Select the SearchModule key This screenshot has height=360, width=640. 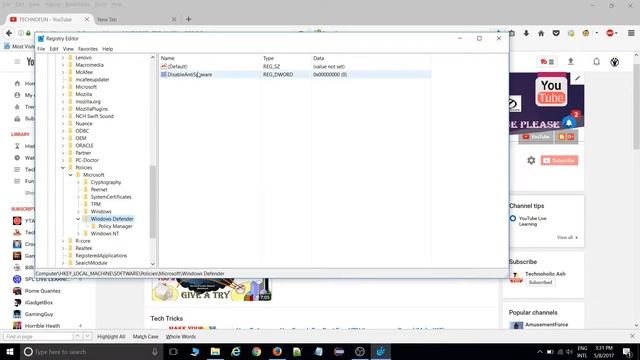(x=91, y=263)
